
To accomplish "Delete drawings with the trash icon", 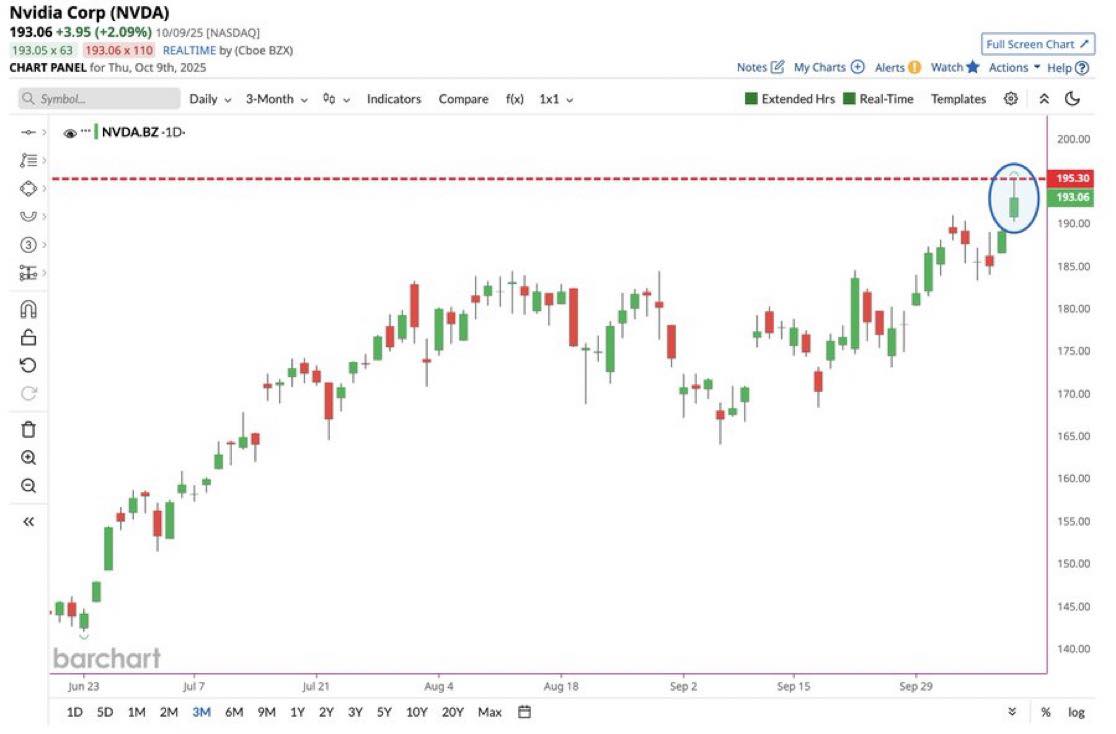I will 28,430.
